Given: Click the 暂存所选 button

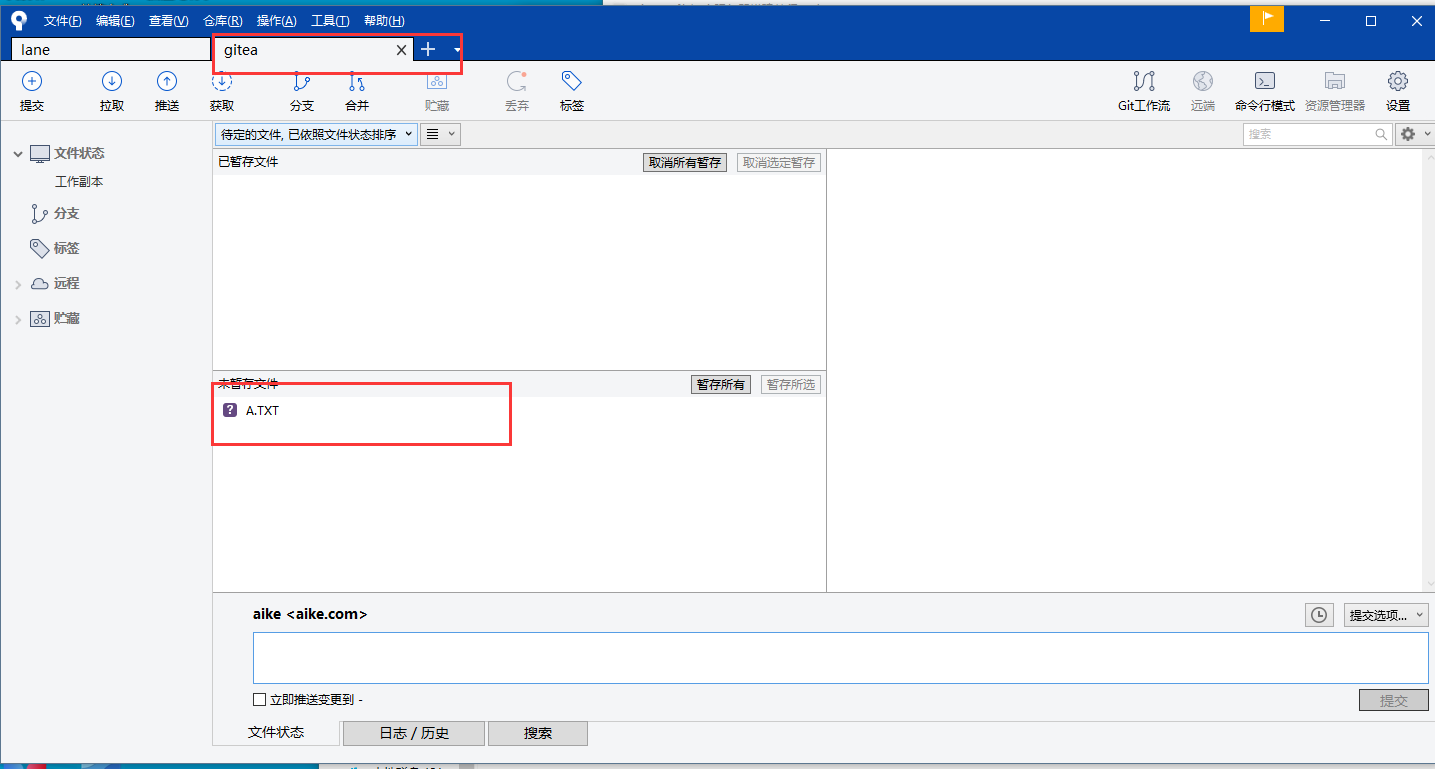Looking at the screenshot, I should (791, 384).
